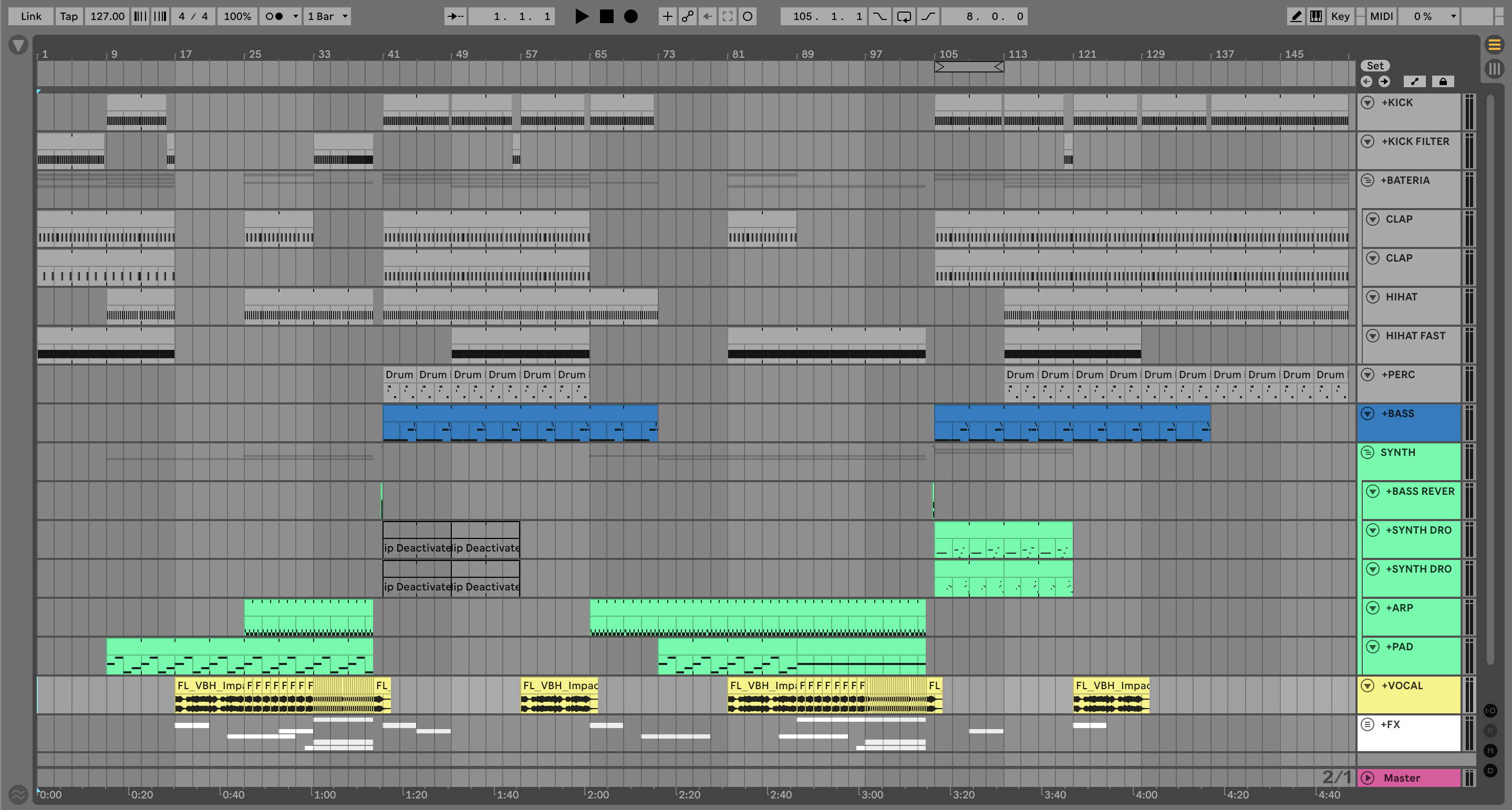Jump to previous locator arrow

point(1367,81)
